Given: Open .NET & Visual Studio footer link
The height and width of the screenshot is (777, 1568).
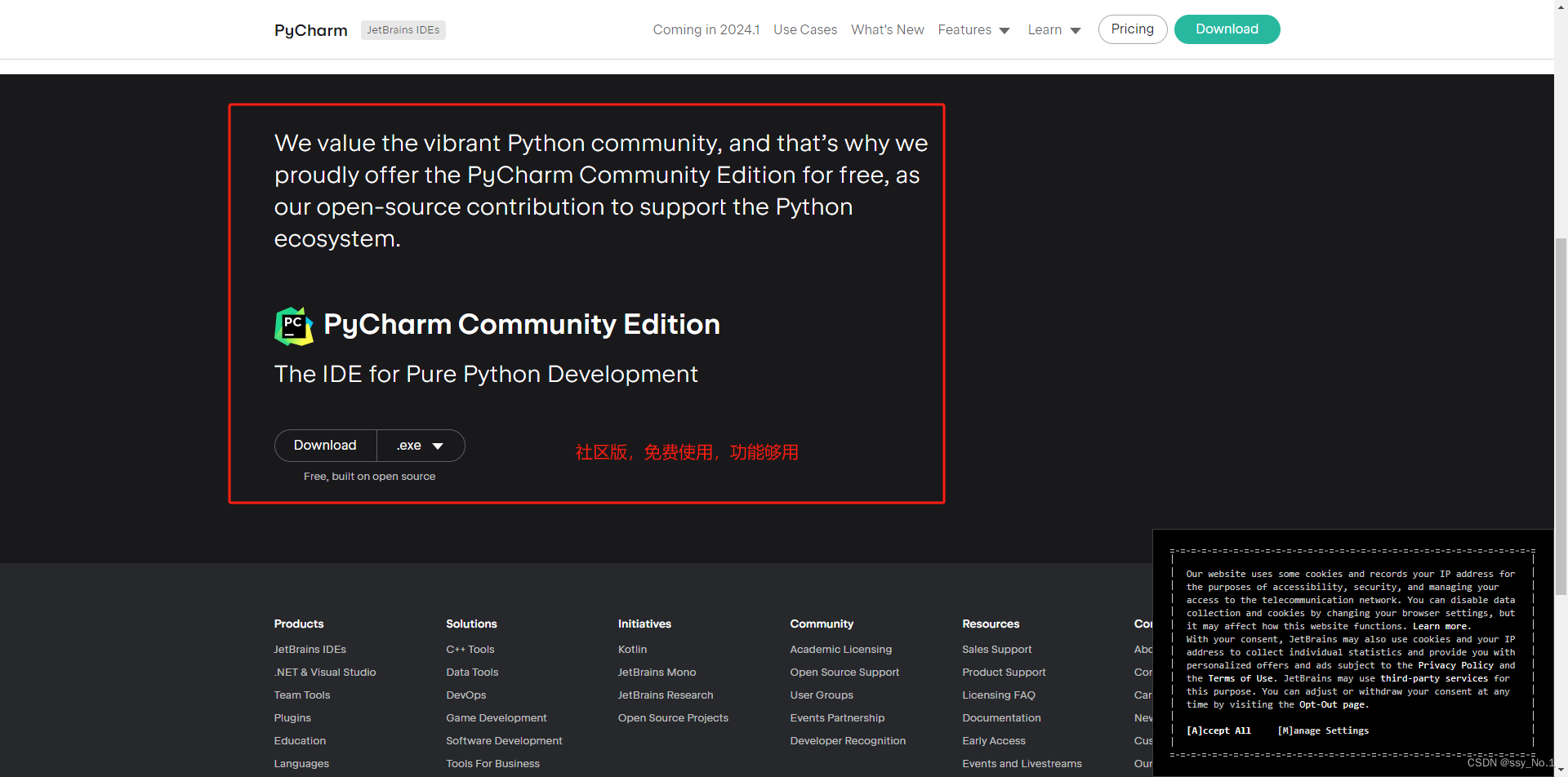Looking at the screenshot, I should pos(325,673).
